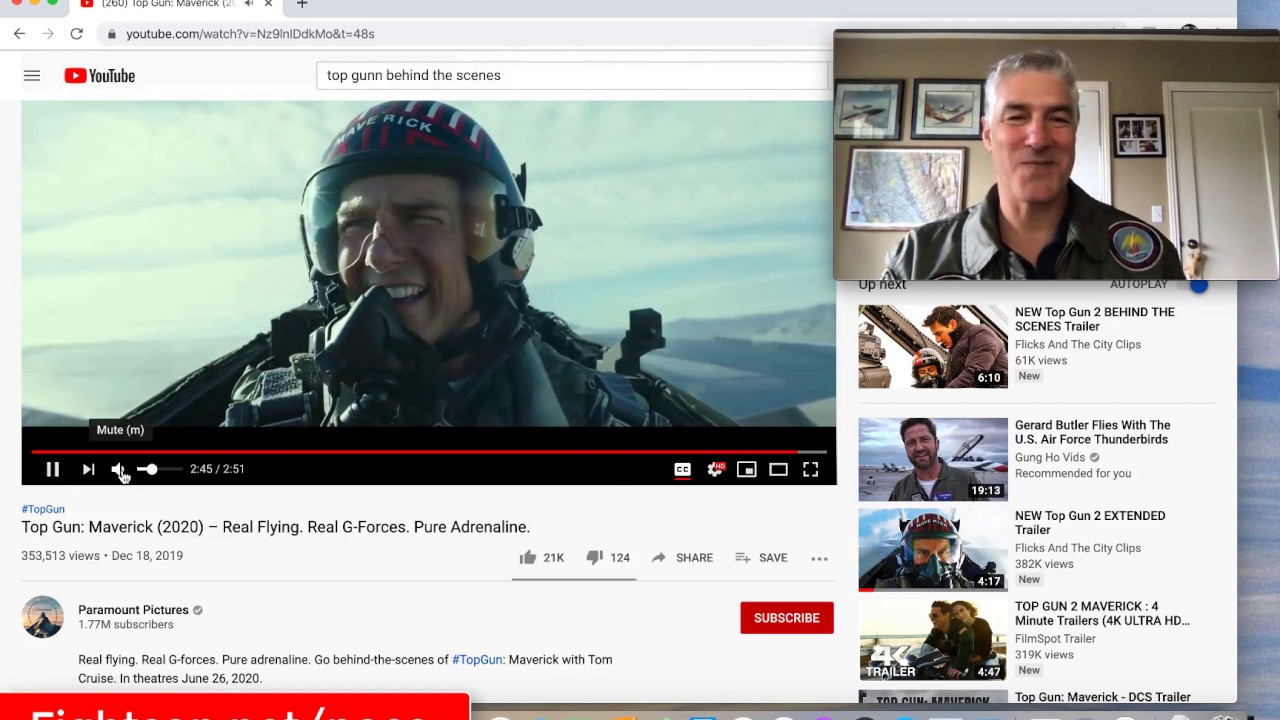Open Gerard Butler Thunderbirds video thumbnail

pos(933,459)
